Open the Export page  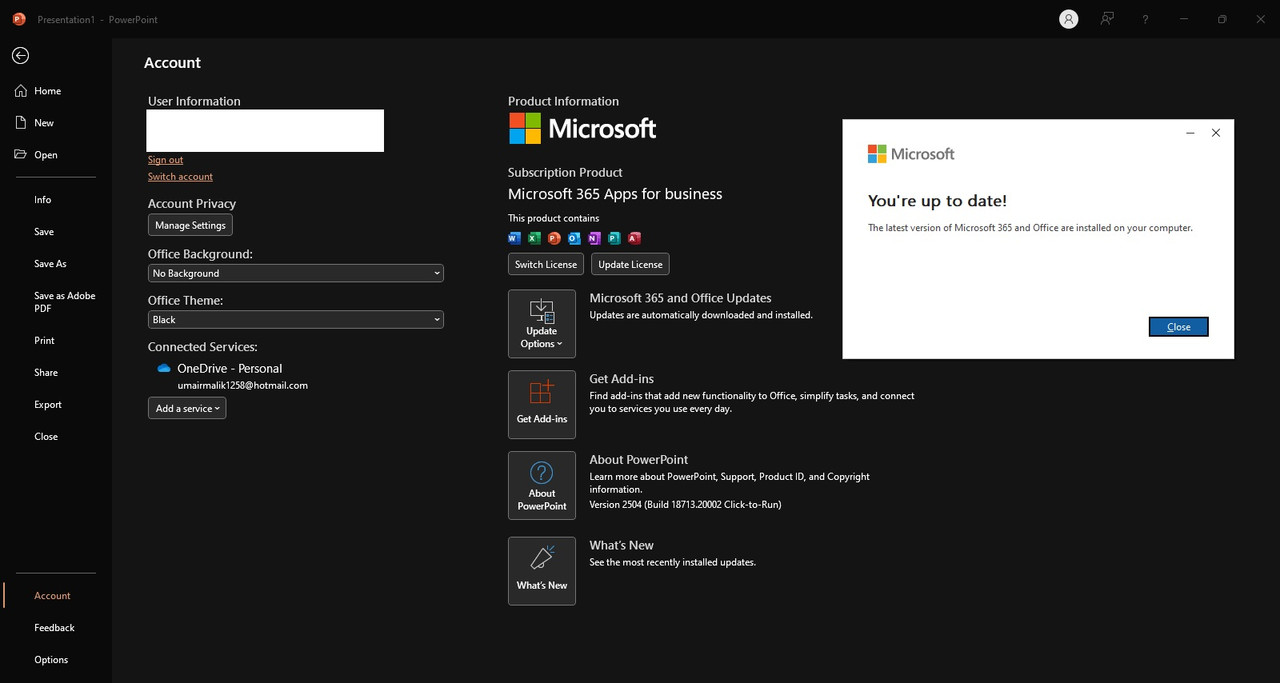point(48,405)
